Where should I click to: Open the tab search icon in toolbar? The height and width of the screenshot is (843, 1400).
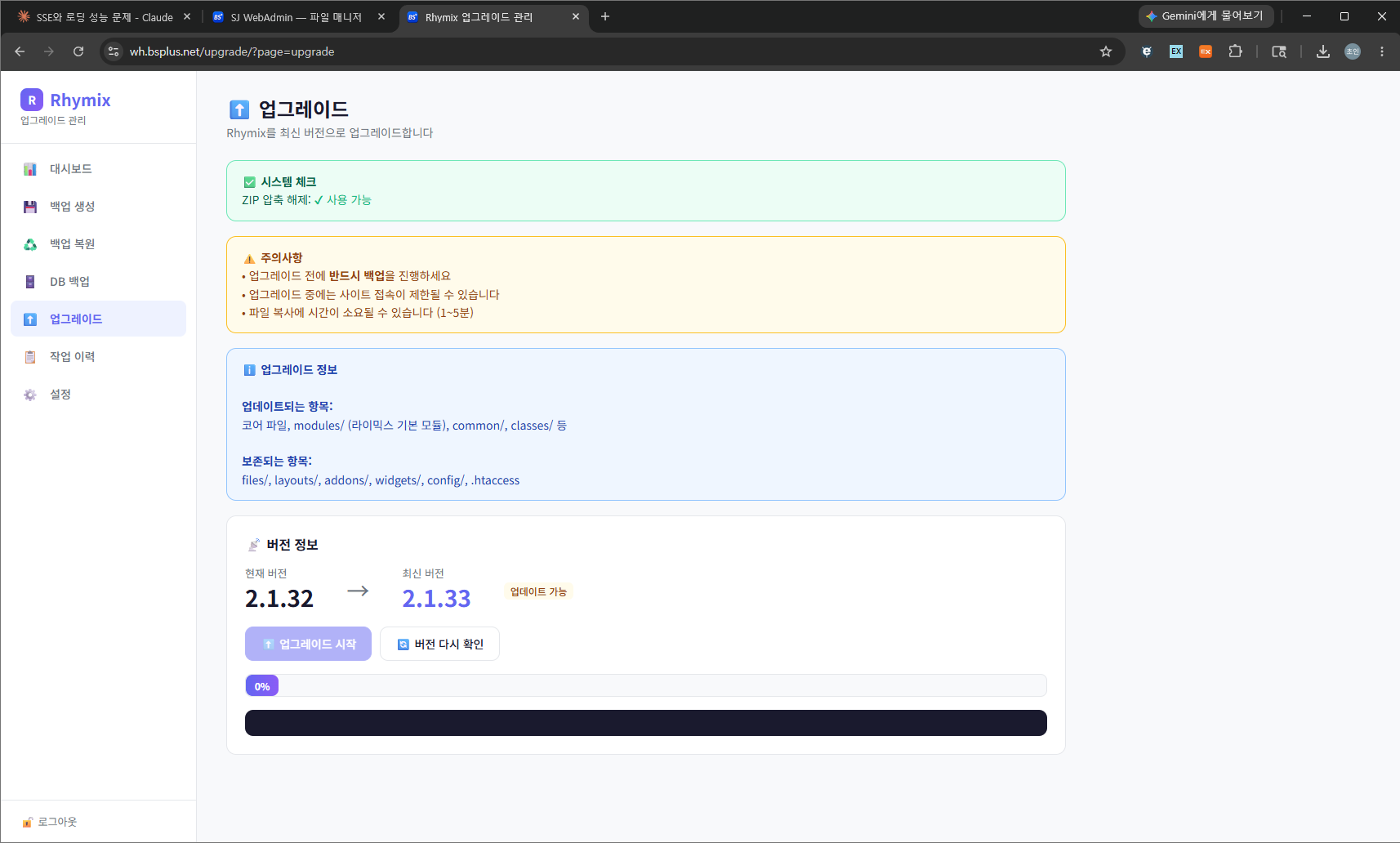click(x=1279, y=51)
